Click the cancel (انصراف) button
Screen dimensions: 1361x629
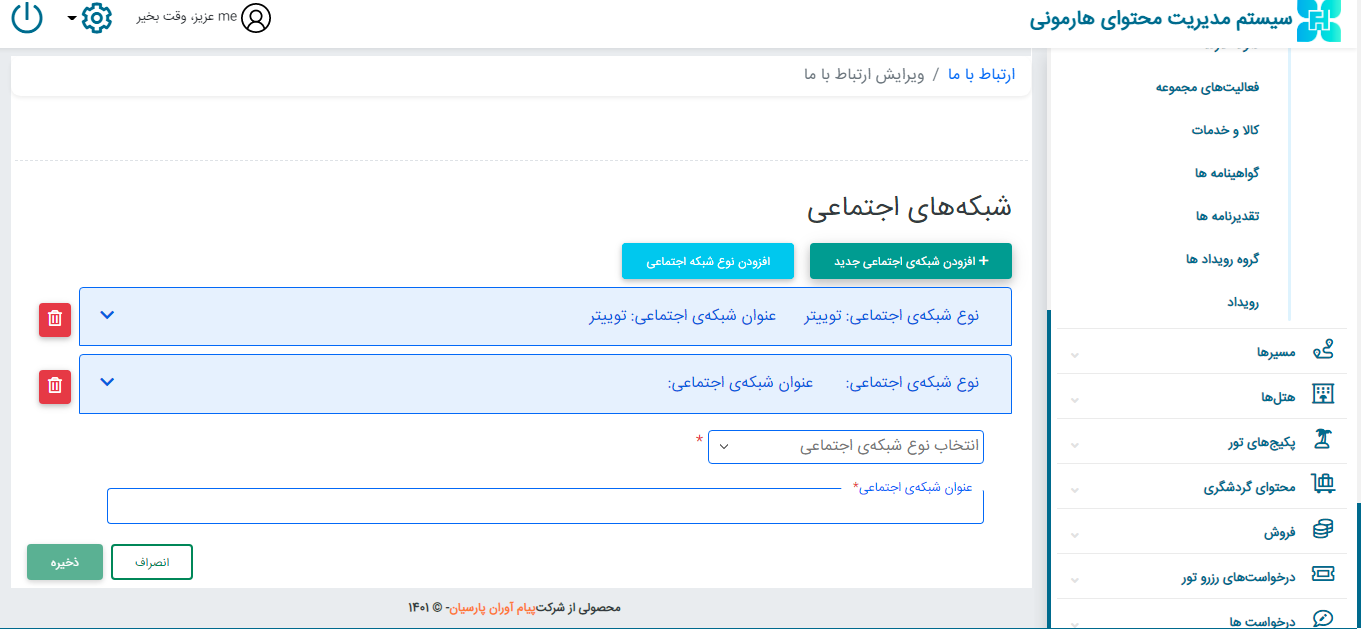[x=152, y=562]
